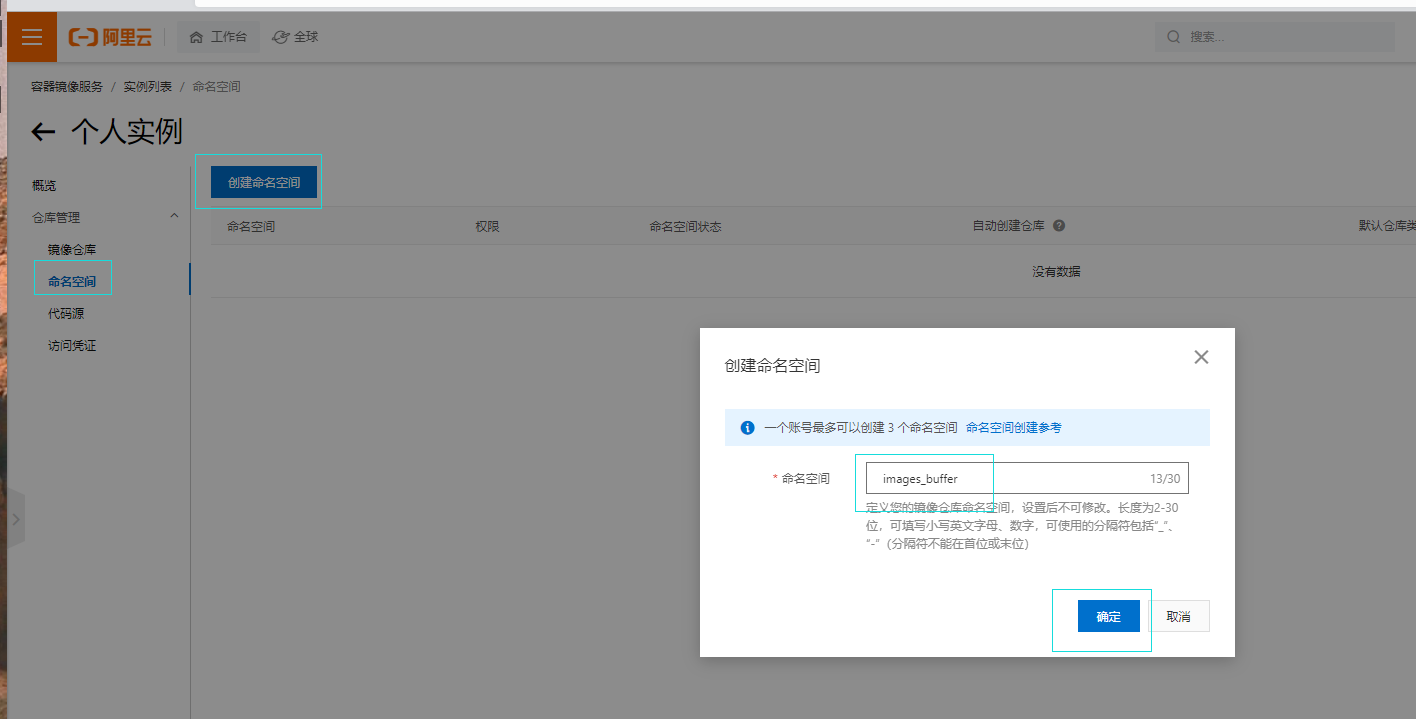
Task: Open 代码源 in the sidebar
Action: pos(66,313)
